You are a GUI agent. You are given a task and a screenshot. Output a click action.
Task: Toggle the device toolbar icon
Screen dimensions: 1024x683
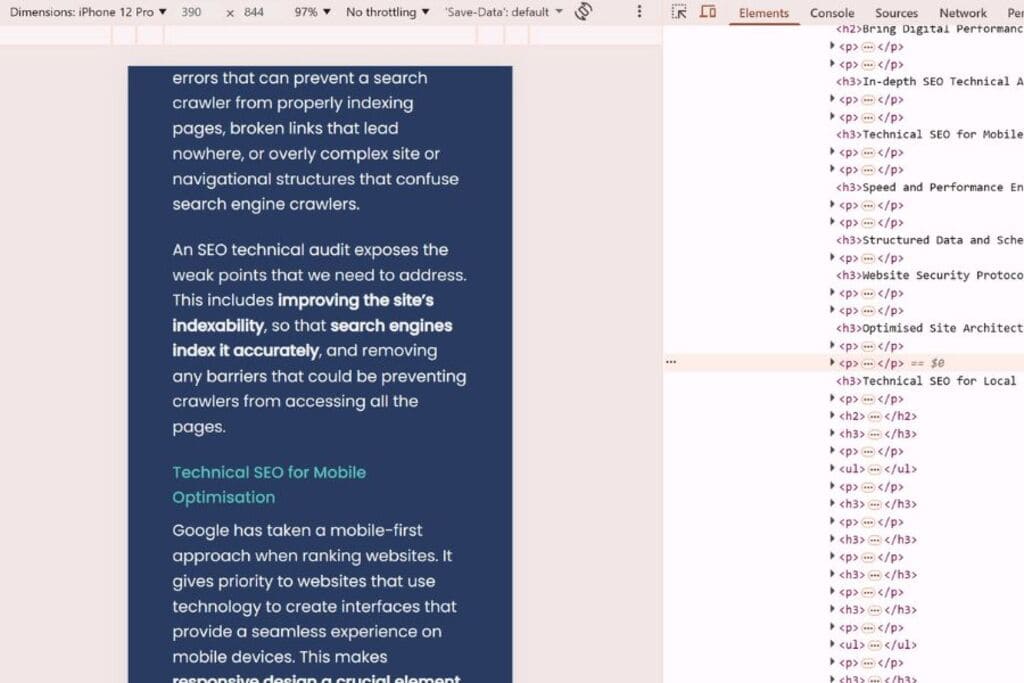click(x=708, y=12)
